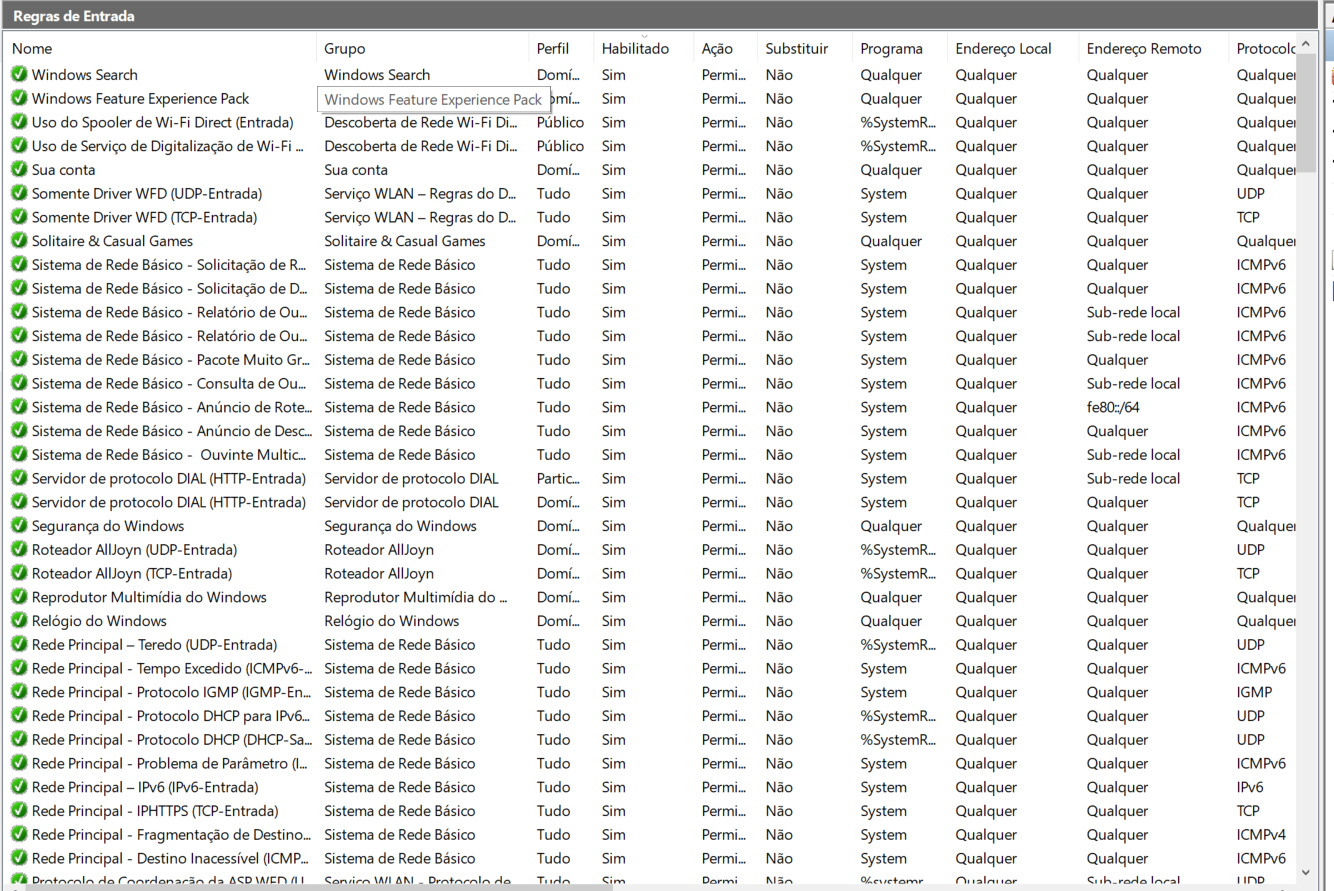Click the %SystemR... program cell of Teredo rule
This screenshot has height=891, width=1334.
pyautogui.click(x=898, y=645)
